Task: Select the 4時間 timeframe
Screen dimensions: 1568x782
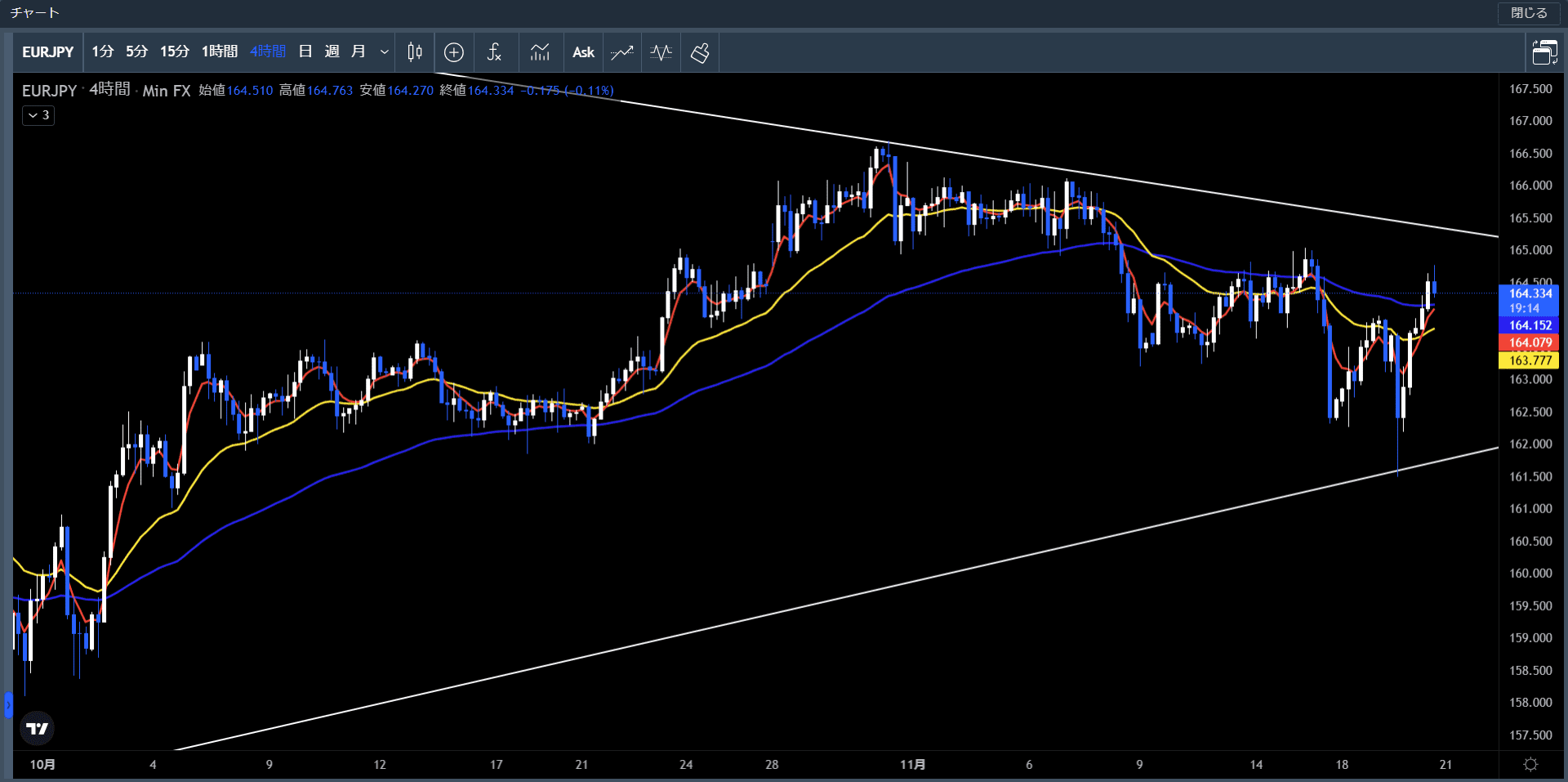Action: coord(268,51)
